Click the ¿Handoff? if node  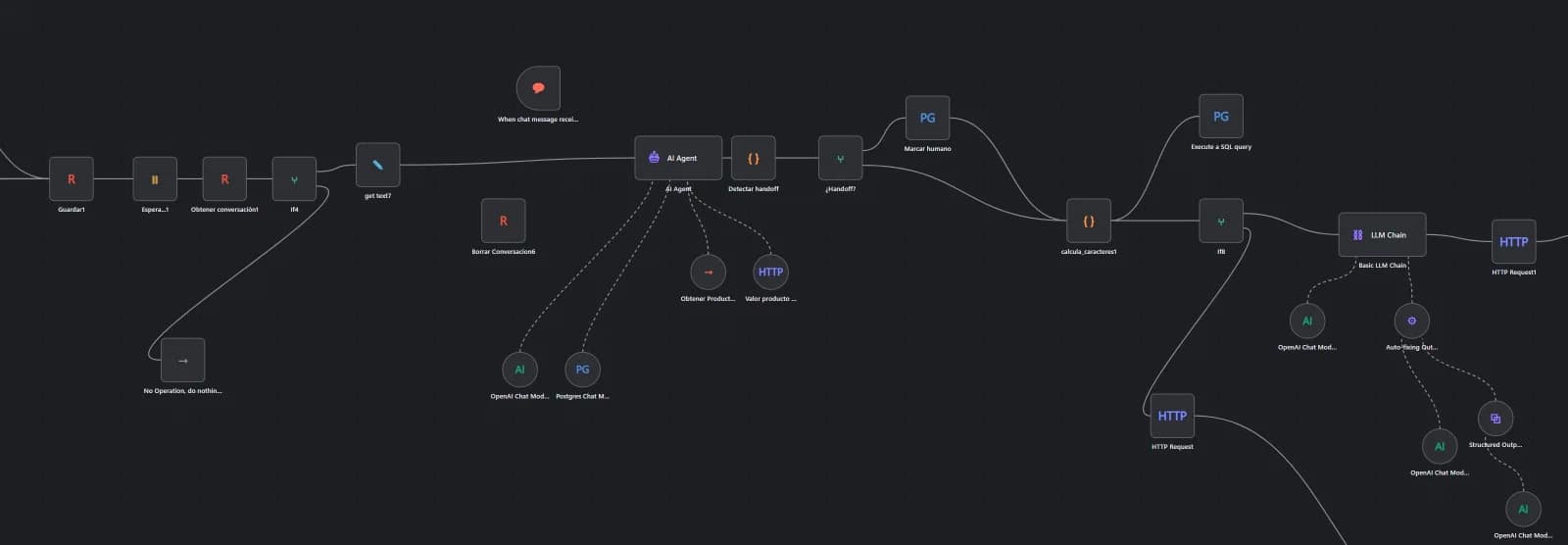[x=840, y=158]
